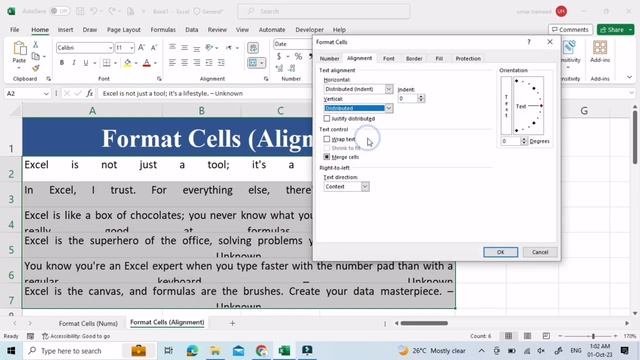This screenshot has width=640, height=360.
Task: Open the Vertical alignment dropdown
Action: click(x=389, y=108)
